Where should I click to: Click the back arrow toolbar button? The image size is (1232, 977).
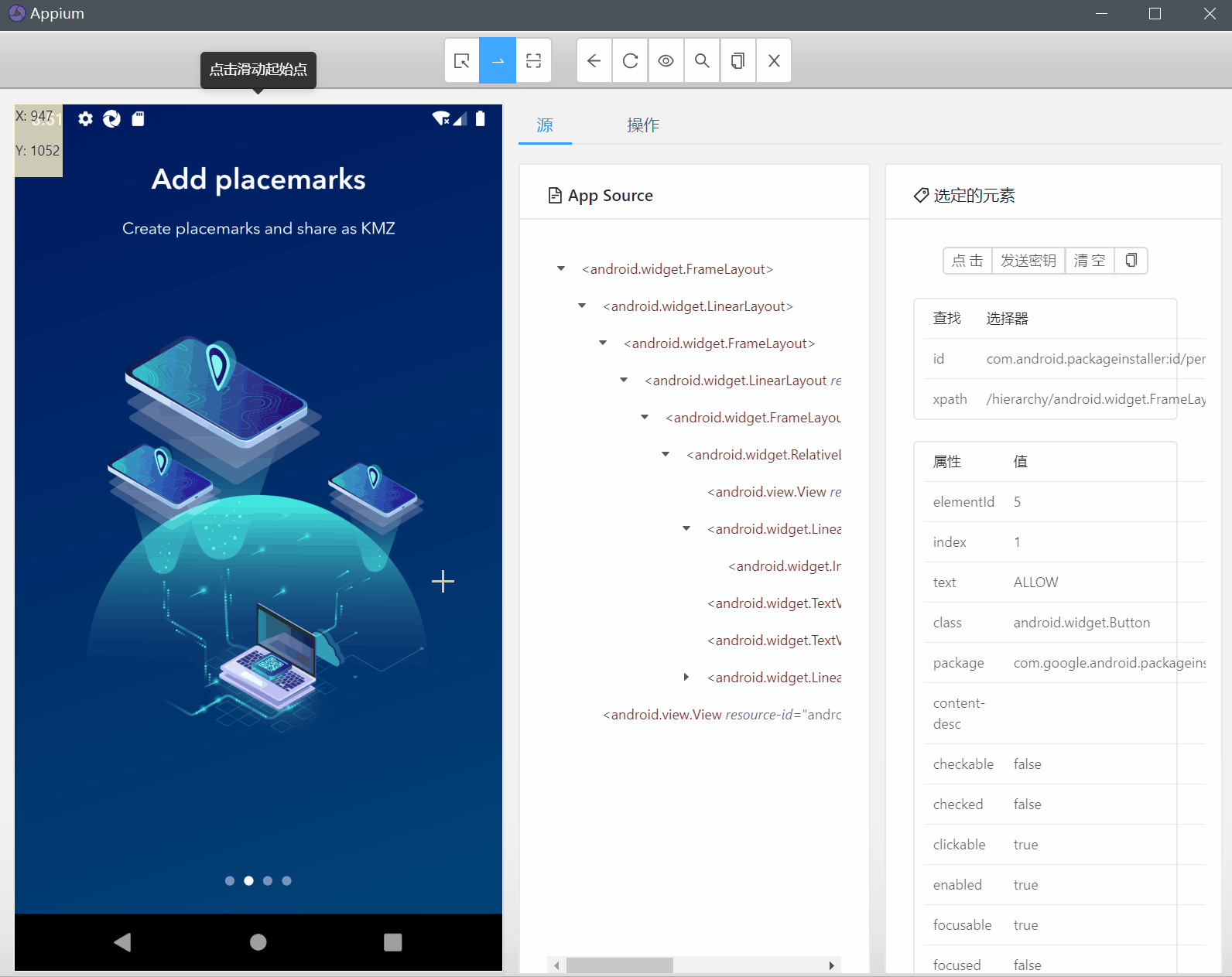(594, 60)
